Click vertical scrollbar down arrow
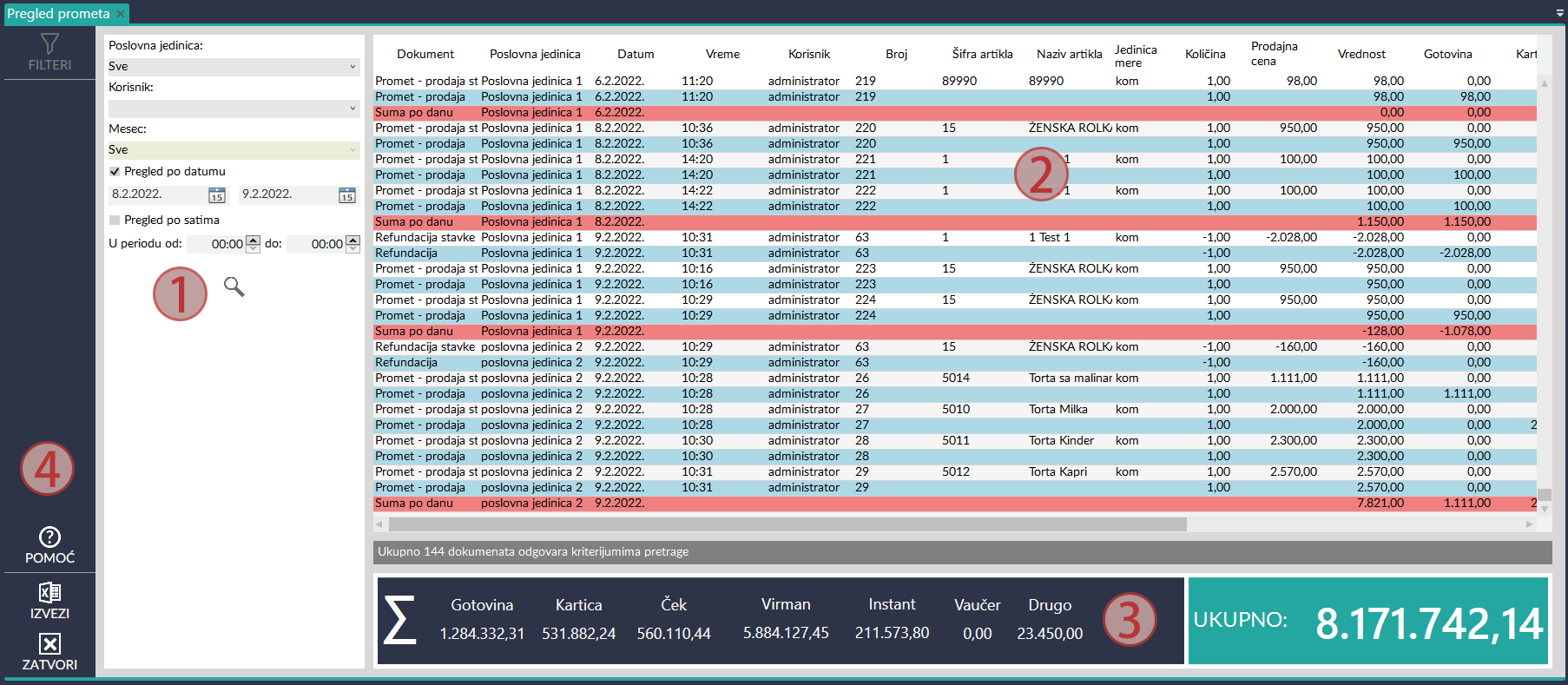This screenshot has width=1568, height=685. [1545, 509]
